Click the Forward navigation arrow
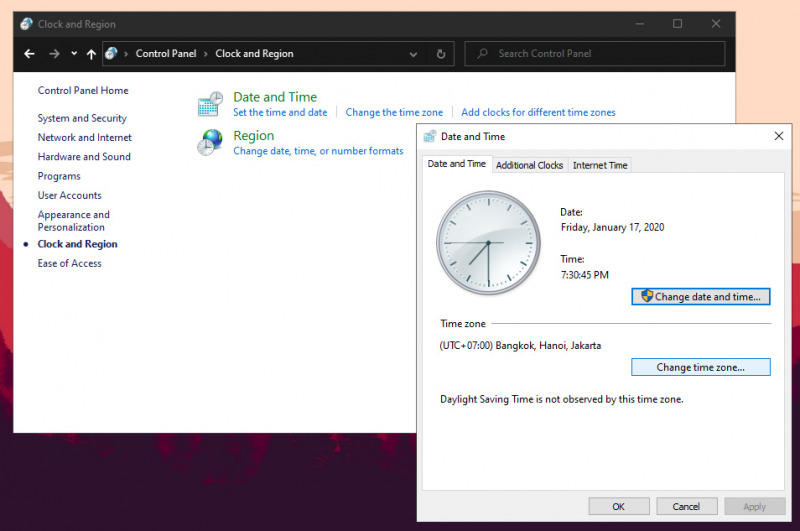 pyautogui.click(x=54, y=54)
